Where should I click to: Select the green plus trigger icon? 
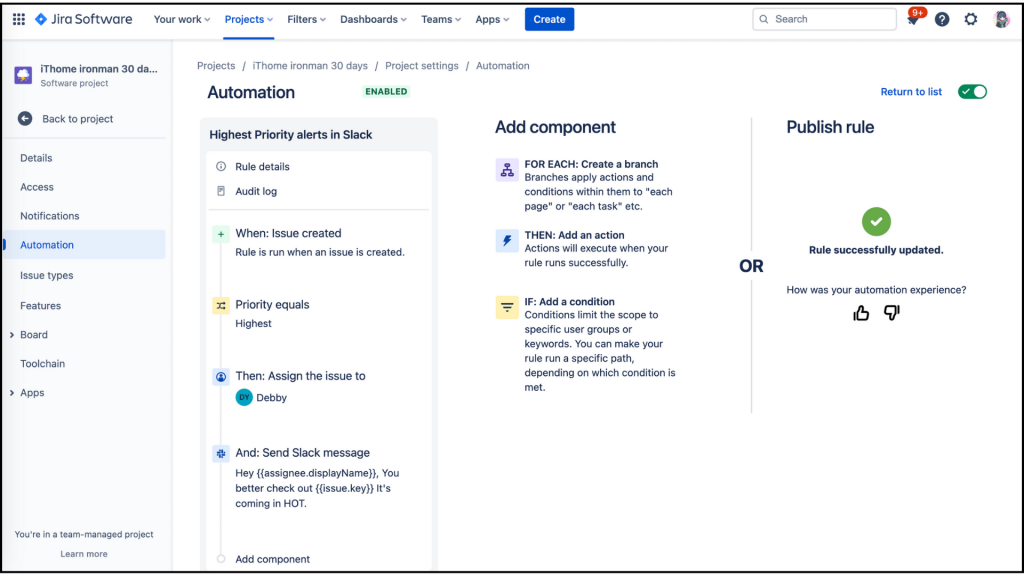pyautogui.click(x=221, y=234)
